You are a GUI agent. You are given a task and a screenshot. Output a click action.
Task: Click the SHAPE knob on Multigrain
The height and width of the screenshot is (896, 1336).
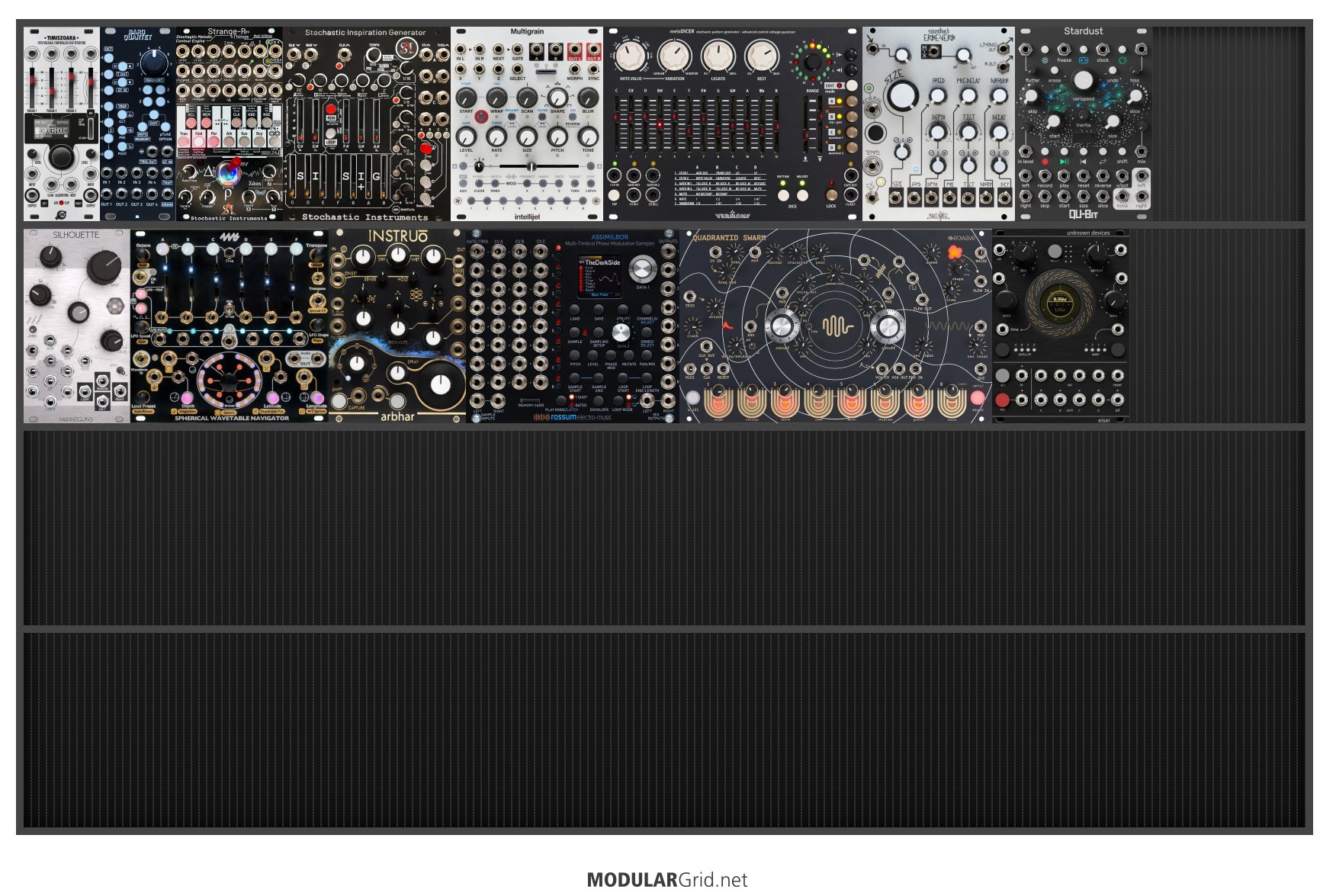(x=558, y=97)
